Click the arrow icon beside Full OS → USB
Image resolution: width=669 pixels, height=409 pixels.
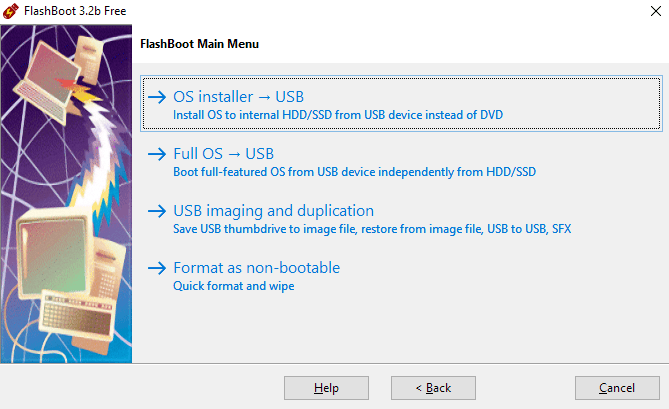pyautogui.click(x=157, y=154)
